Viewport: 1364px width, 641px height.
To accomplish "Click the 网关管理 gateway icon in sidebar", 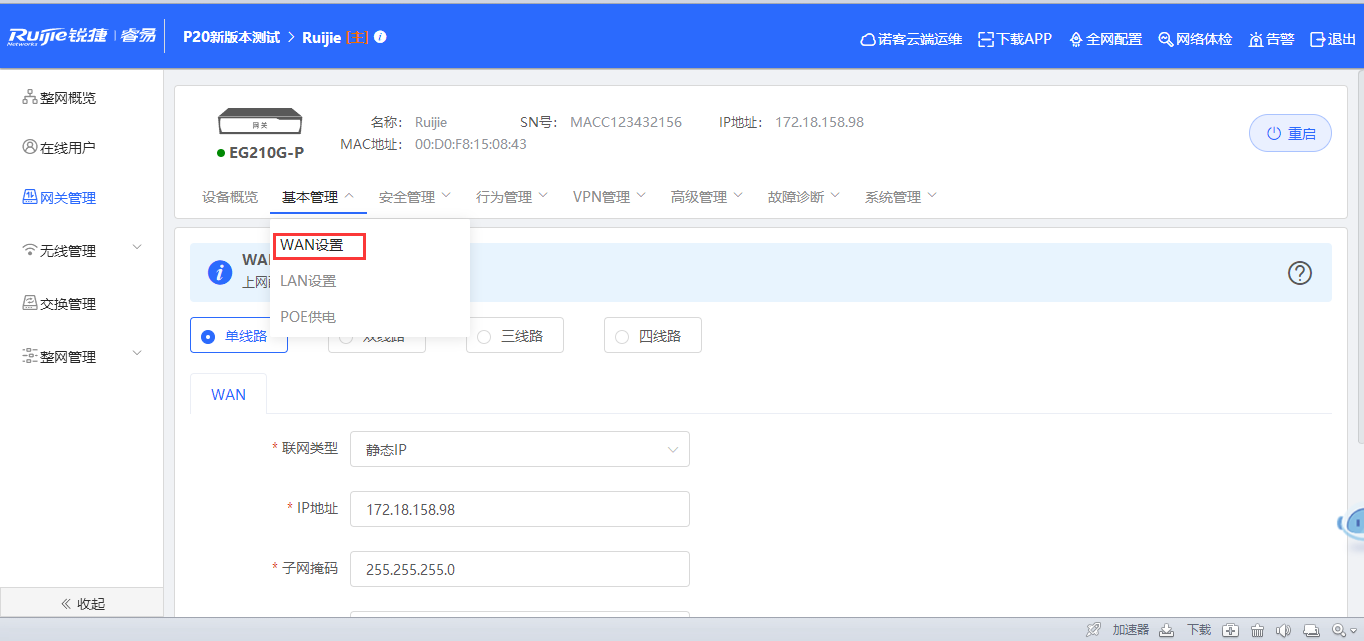I will (30, 197).
